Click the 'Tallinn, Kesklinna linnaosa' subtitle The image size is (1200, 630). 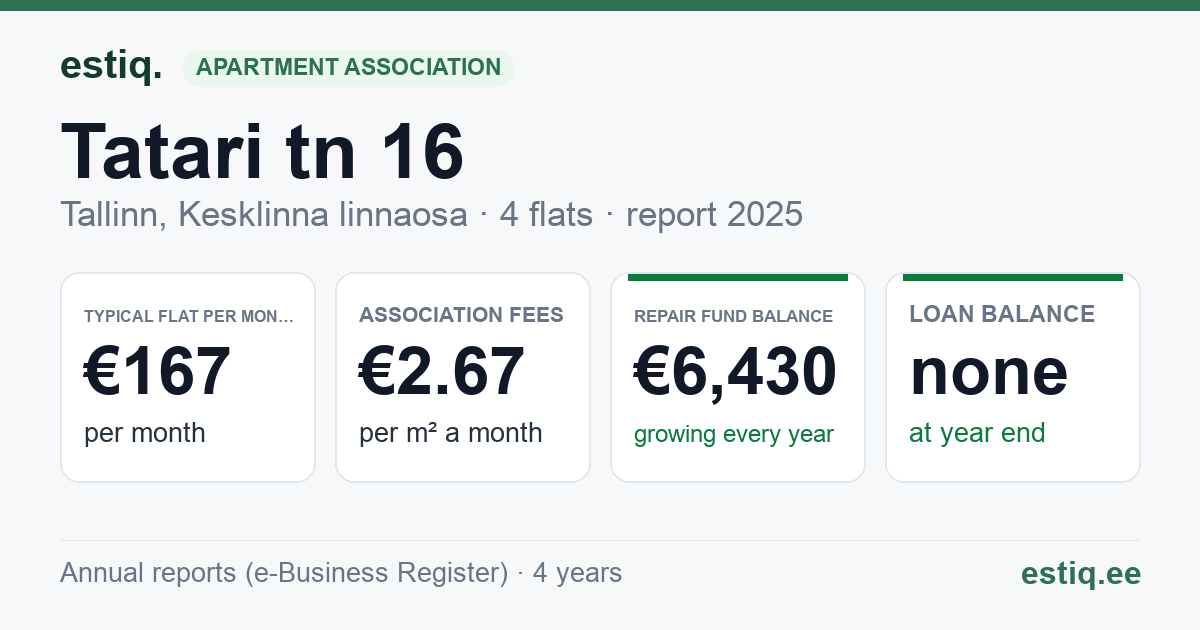click(264, 214)
